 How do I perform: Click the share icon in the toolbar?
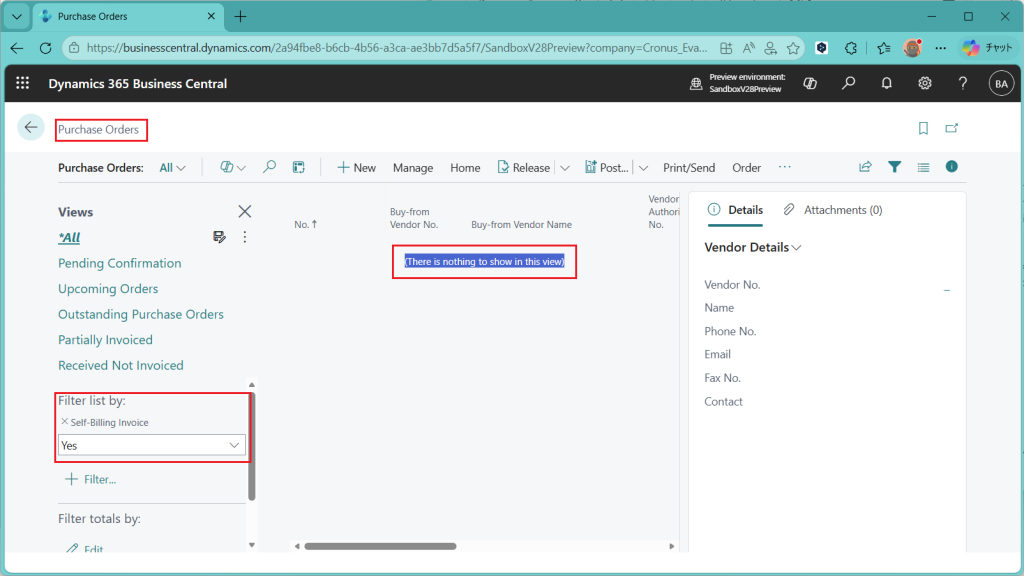pos(865,167)
